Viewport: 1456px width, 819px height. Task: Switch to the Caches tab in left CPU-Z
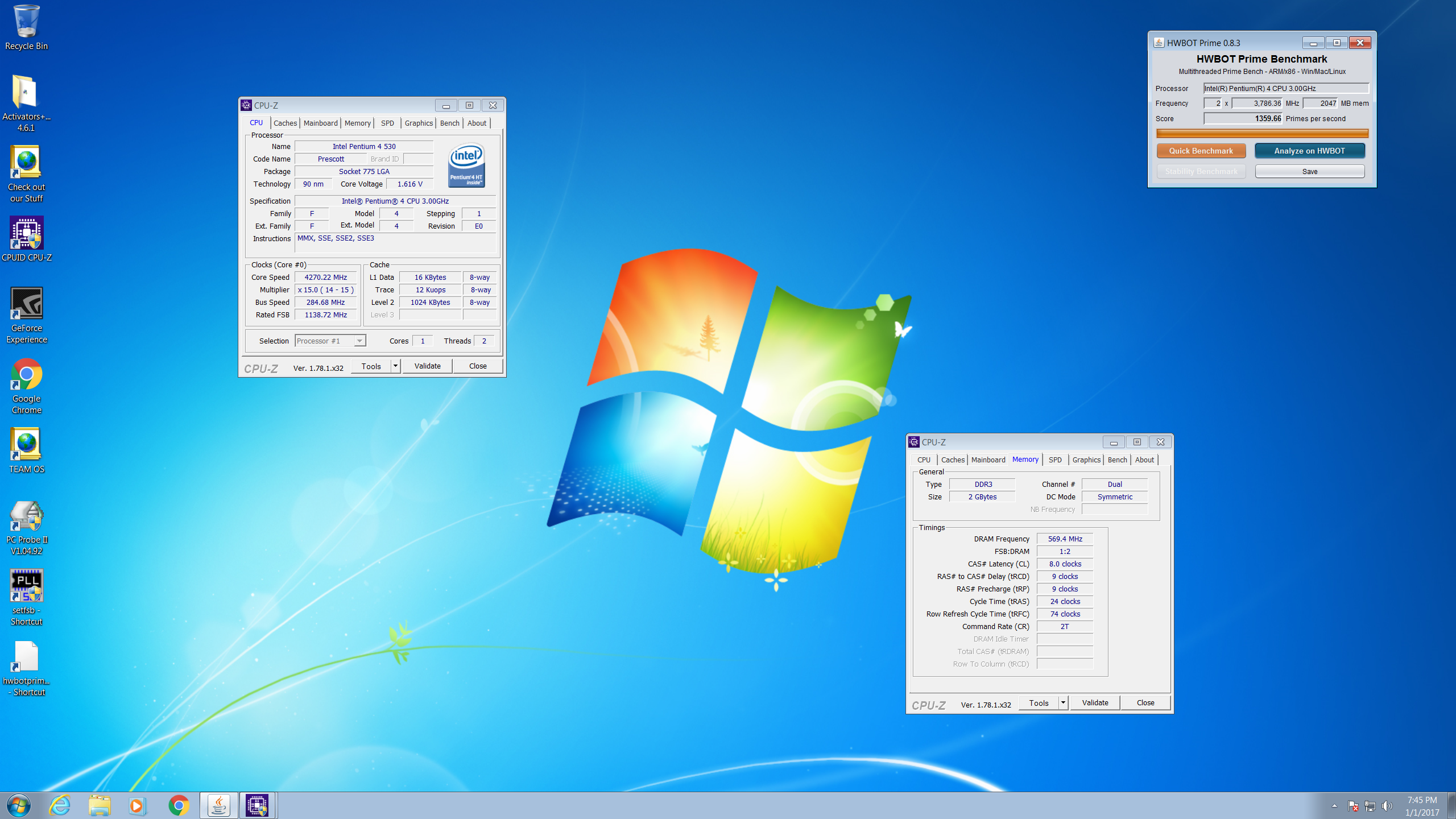(x=285, y=123)
